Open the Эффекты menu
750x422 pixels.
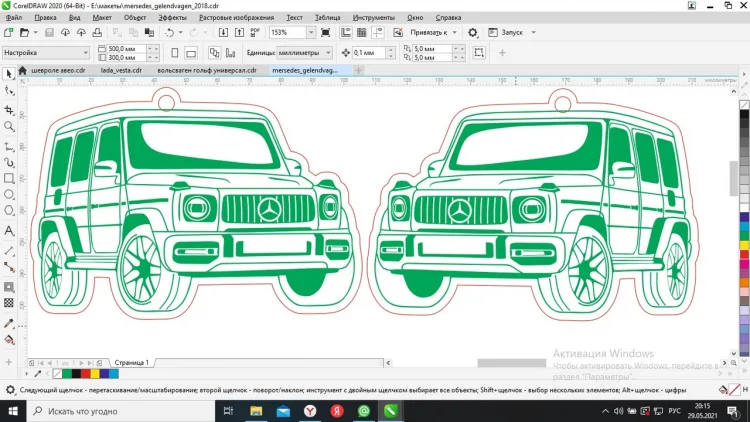(173, 18)
